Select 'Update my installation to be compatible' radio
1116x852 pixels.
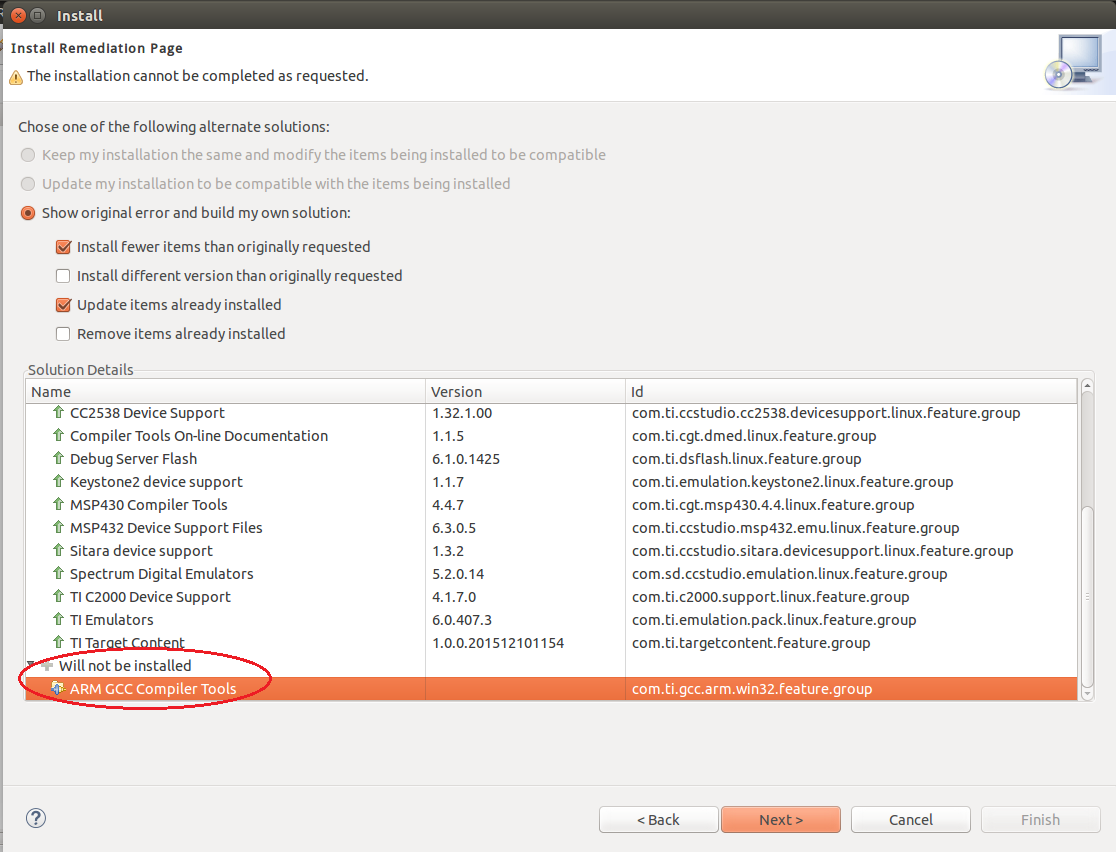pyautogui.click(x=28, y=184)
